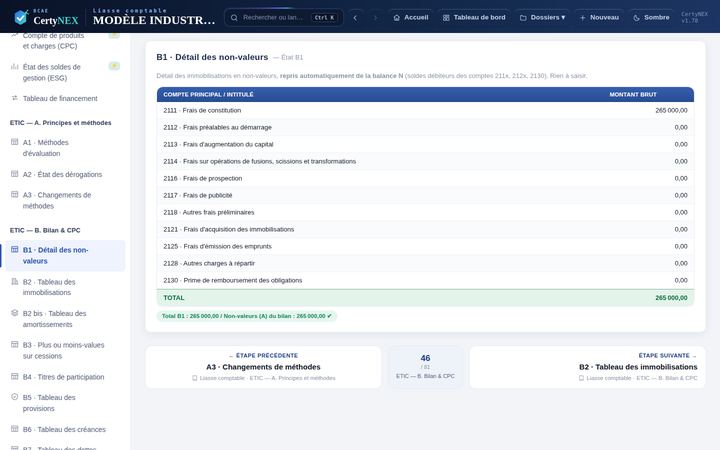Click the Ctrl K shortcut badge
Screen dimensions: 720x450
click(x=326, y=17)
